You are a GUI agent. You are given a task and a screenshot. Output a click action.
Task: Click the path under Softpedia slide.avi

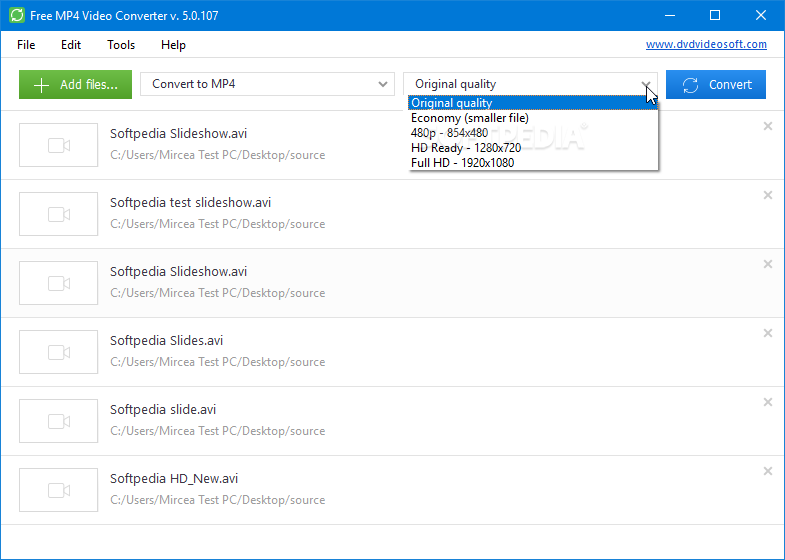pyautogui.click(x=217, y=431)
